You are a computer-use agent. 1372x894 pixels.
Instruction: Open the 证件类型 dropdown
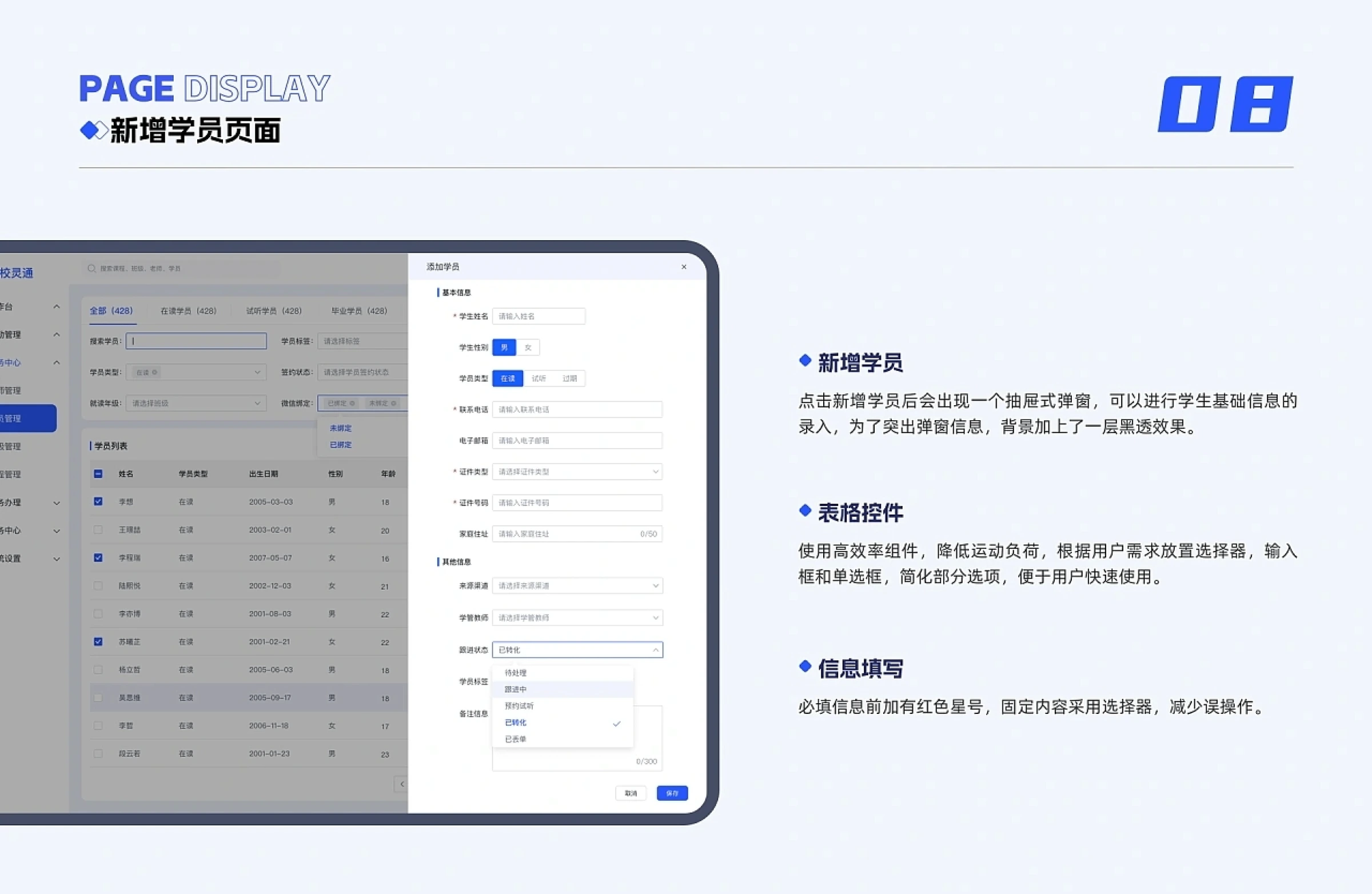coord(577,472)
